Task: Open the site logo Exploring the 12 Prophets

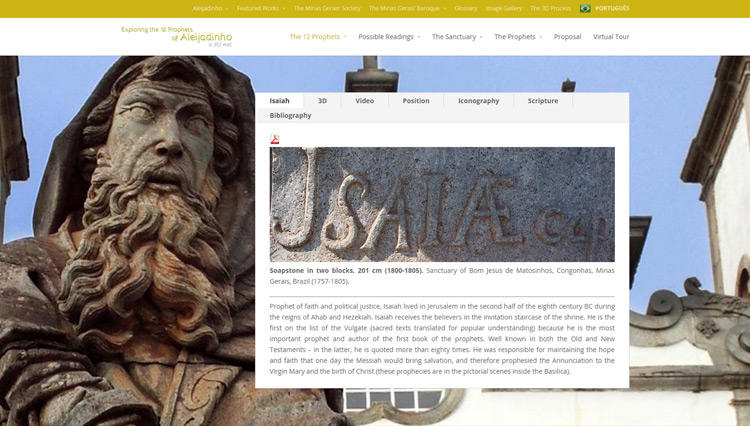Action: click(176, 36)
